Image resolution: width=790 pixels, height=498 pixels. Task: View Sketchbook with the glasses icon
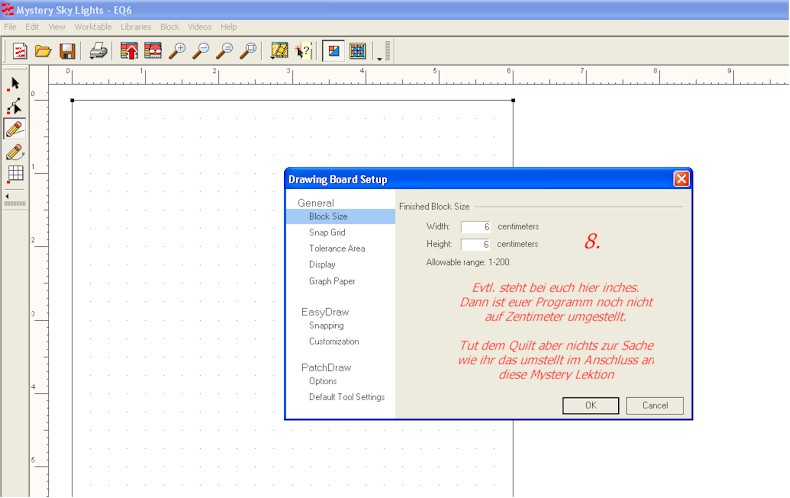(153, 51)
